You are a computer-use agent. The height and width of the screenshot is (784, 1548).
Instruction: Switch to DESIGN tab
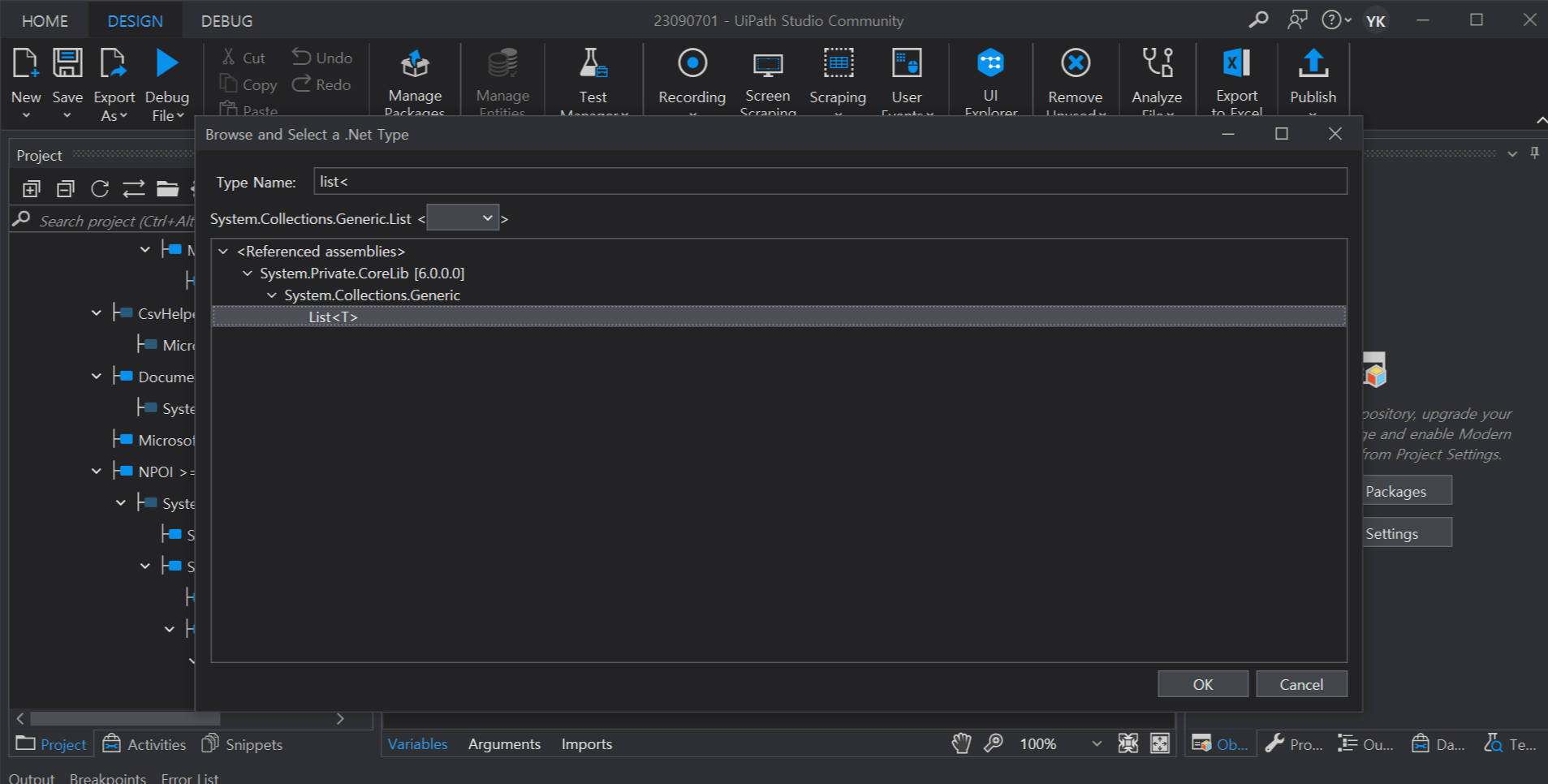click(x=135, y=21)
